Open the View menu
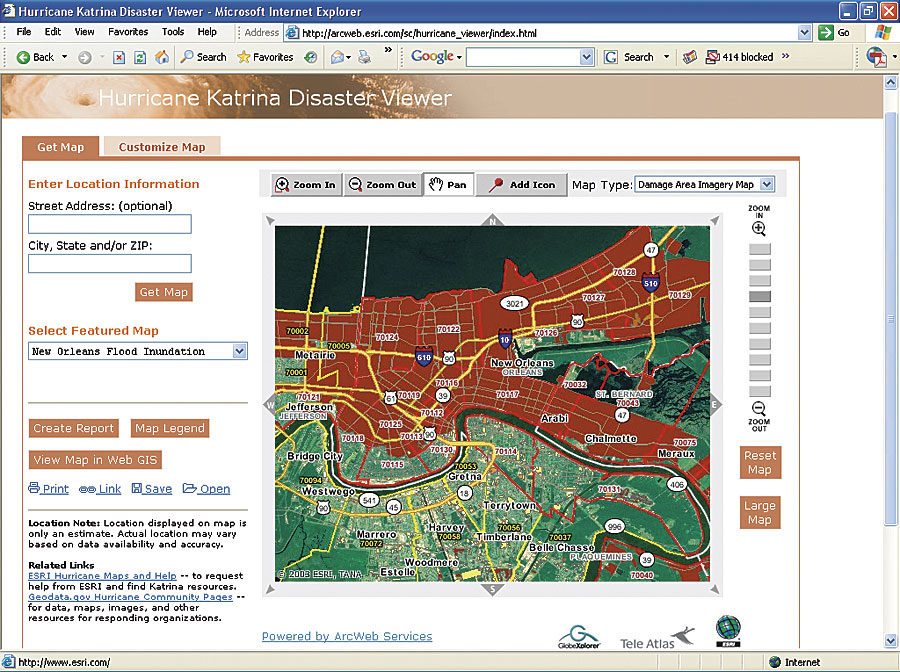 point(84,32)
